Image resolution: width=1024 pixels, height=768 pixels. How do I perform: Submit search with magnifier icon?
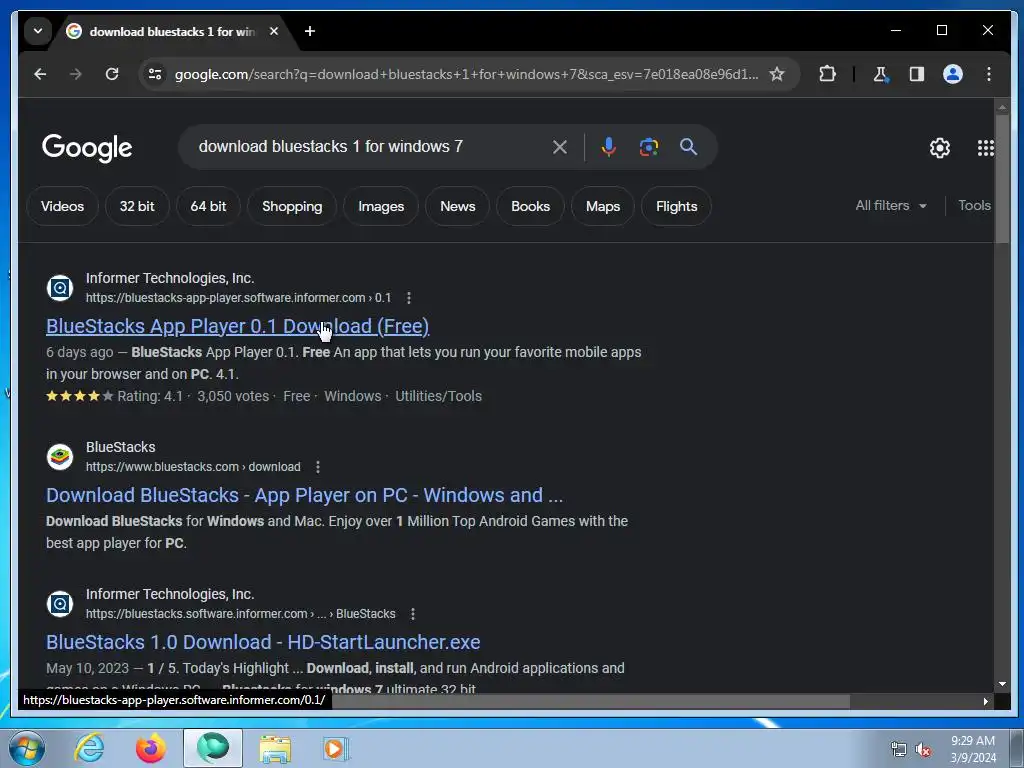[x=688, y=147]
